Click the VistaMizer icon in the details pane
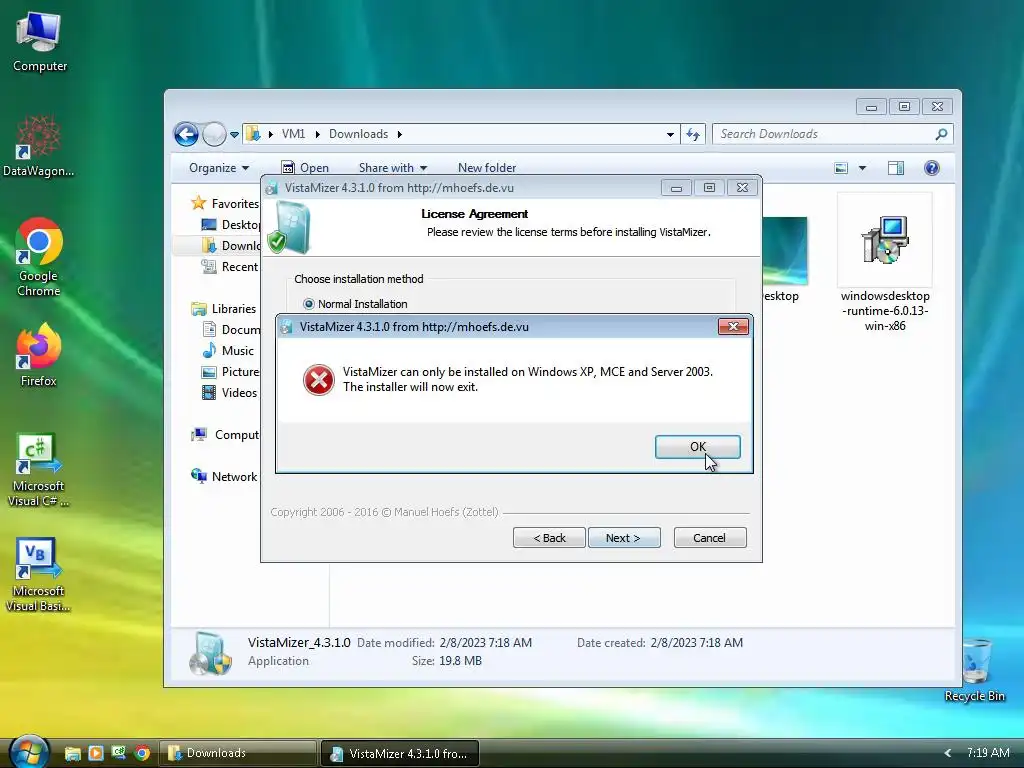This screenshot has width=1024, height=768. click(x=210, y=653)
